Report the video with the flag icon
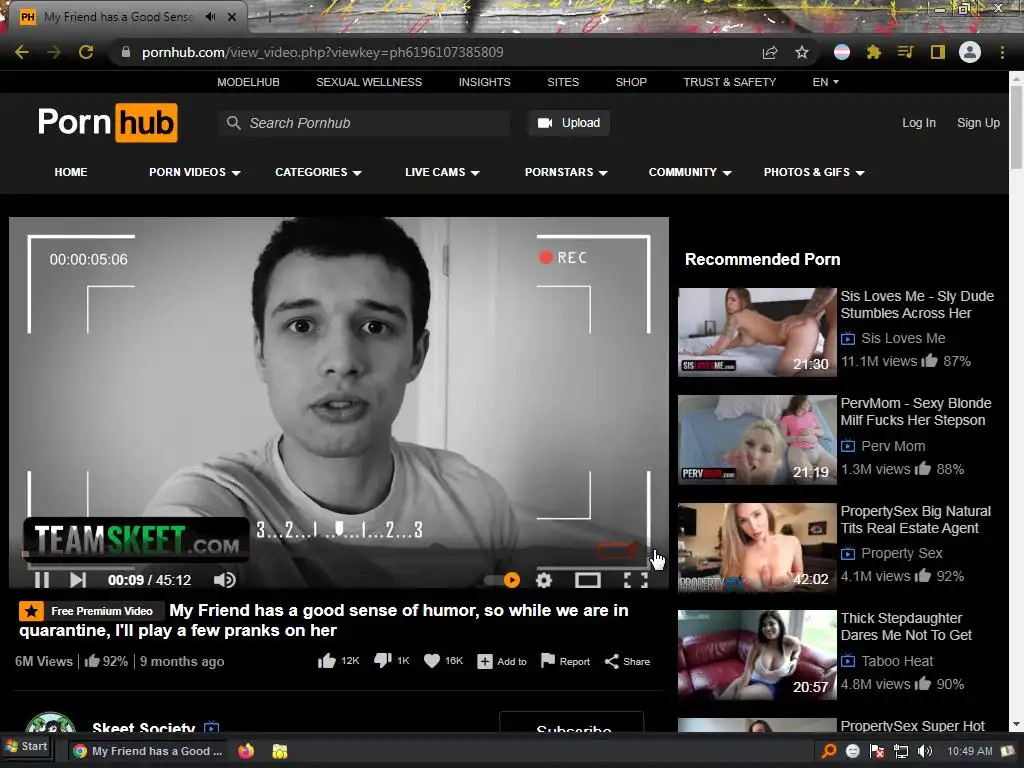 [x=547, y=661]
